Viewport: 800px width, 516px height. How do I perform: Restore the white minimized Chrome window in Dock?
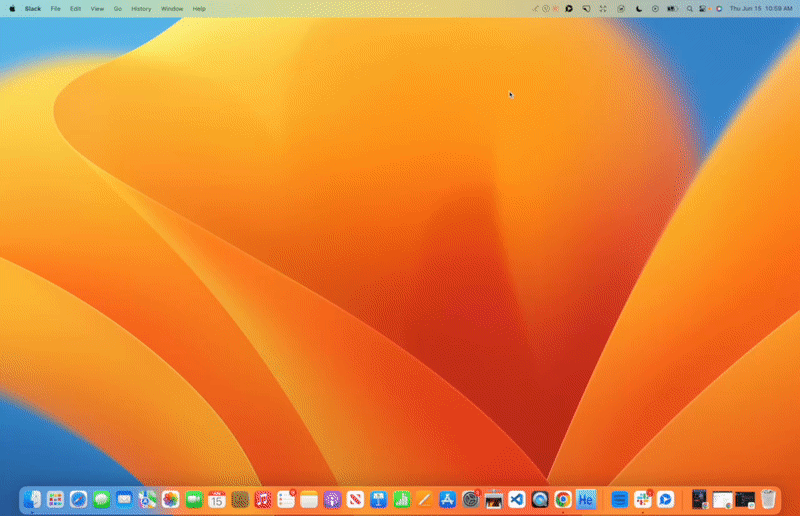point(722,500)
